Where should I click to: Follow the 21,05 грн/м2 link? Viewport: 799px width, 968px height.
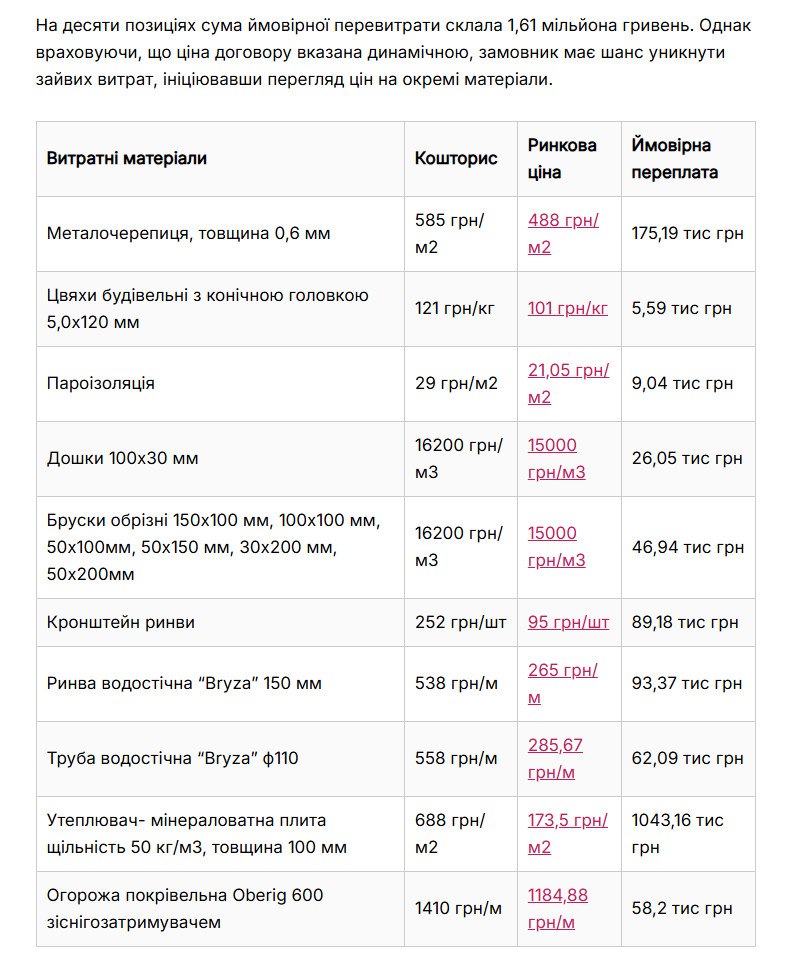coord(568,383)
